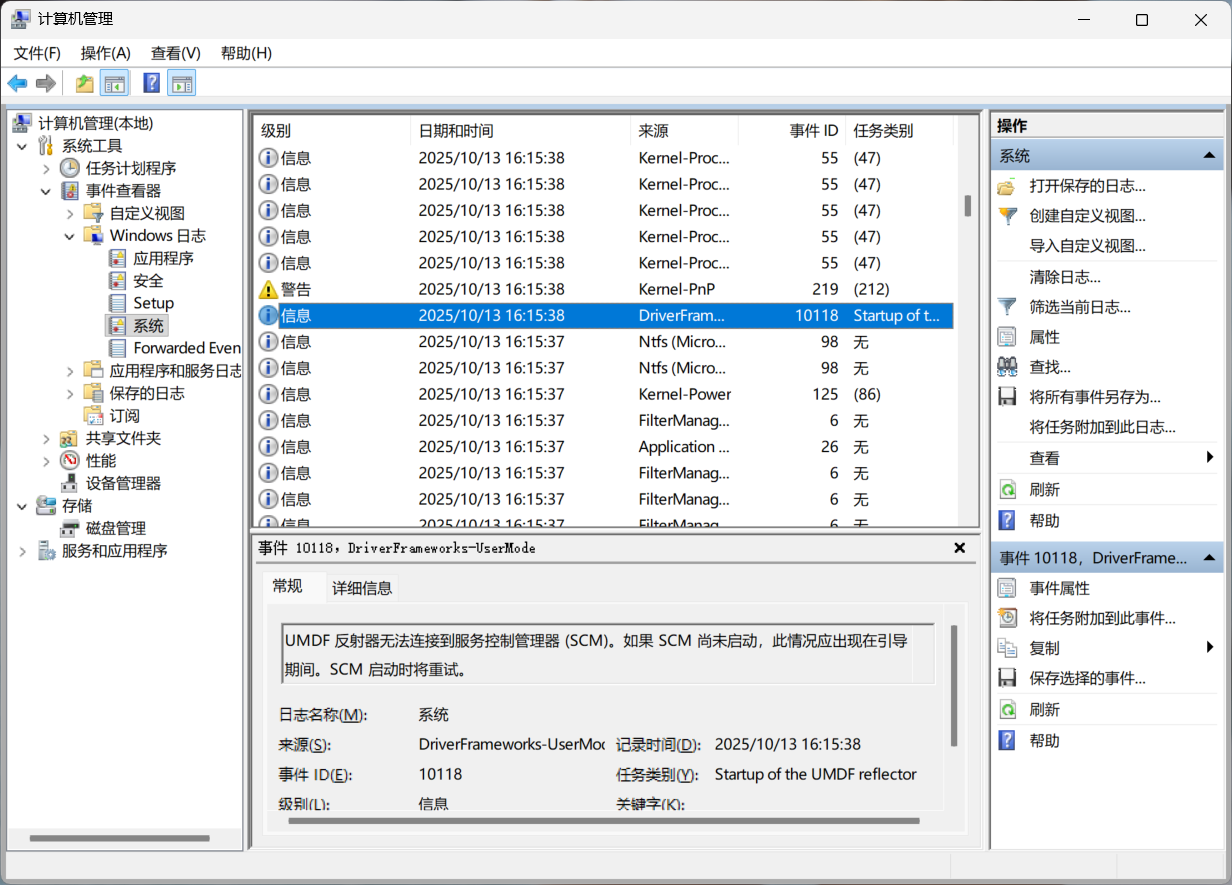Click the 打开保存的日志 folder icon

click(x=1008, y=186)
